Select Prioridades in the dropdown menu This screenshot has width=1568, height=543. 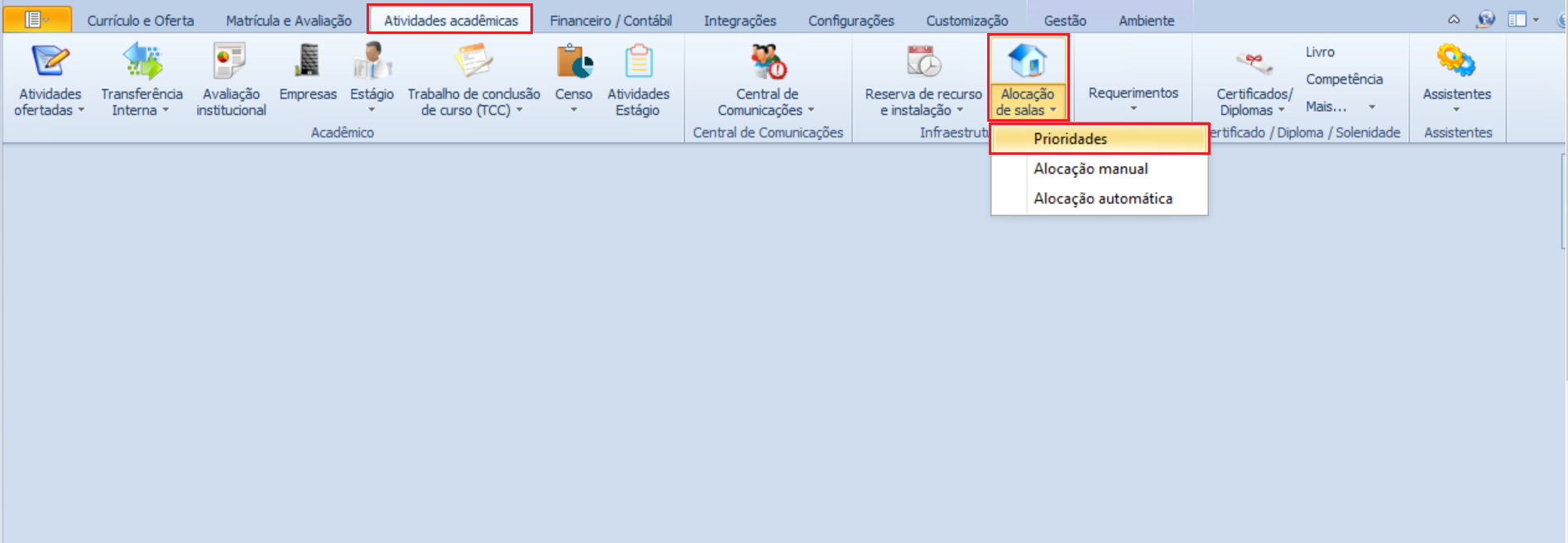coord(1100,139)
